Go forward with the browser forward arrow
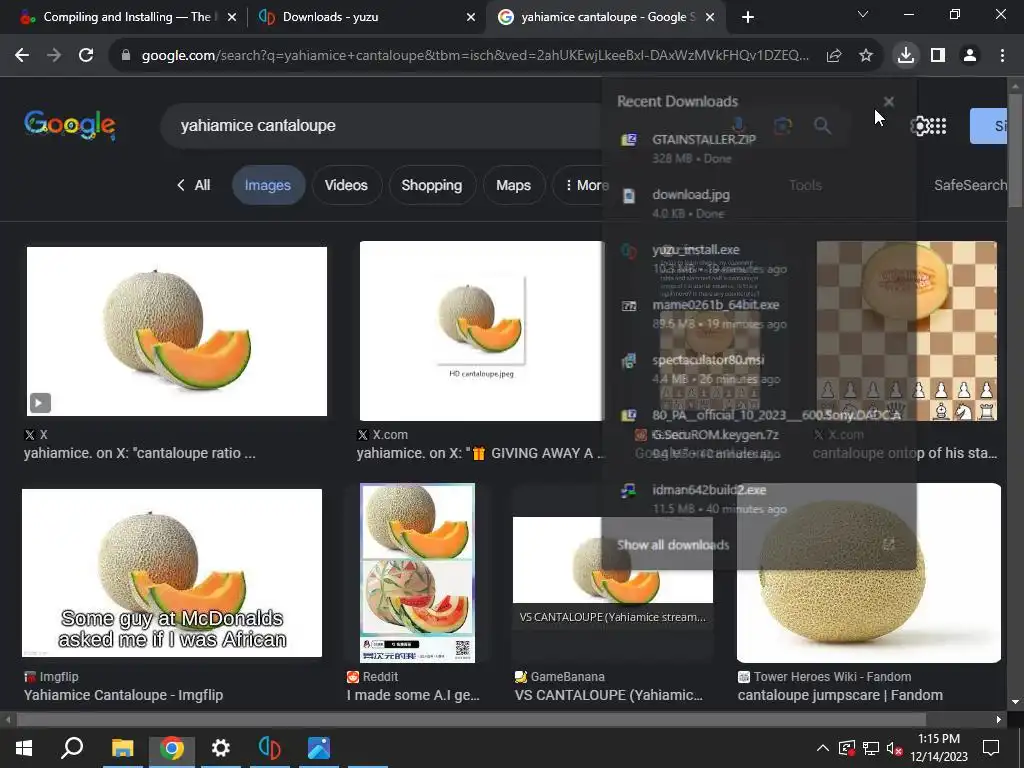The width and height of the screenshot is (1024, 768). pos(54,56)
